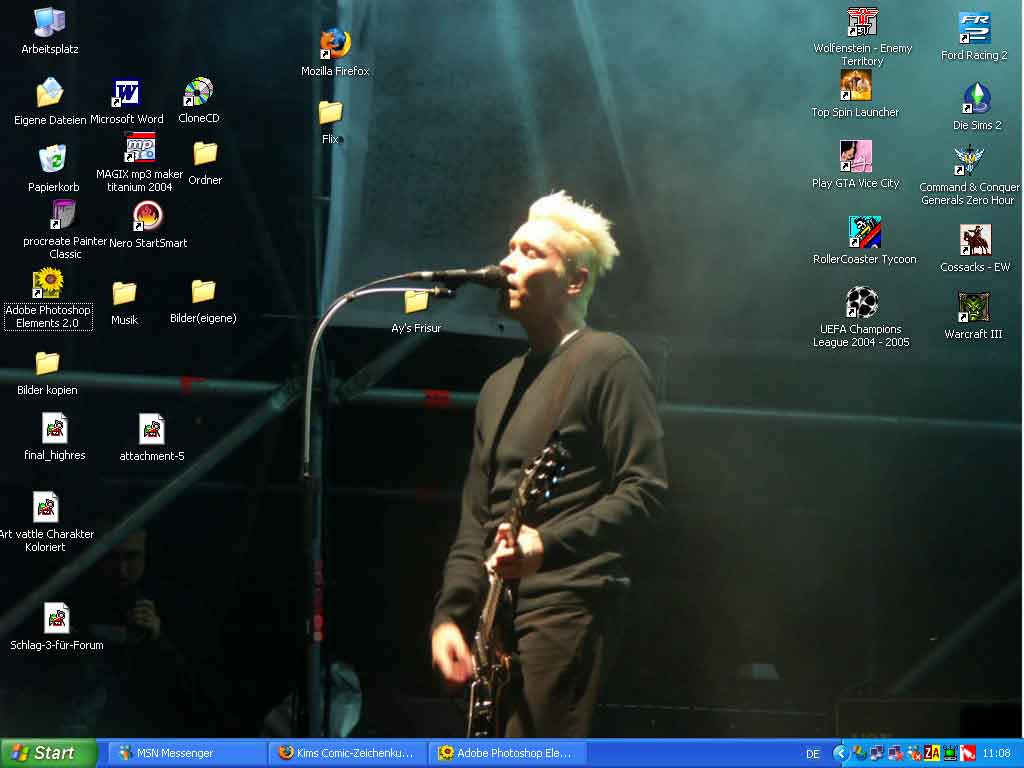Select the CloneCD desktop icon
The height and width of the screenshot is (768, 1024).
click(198, 93)
